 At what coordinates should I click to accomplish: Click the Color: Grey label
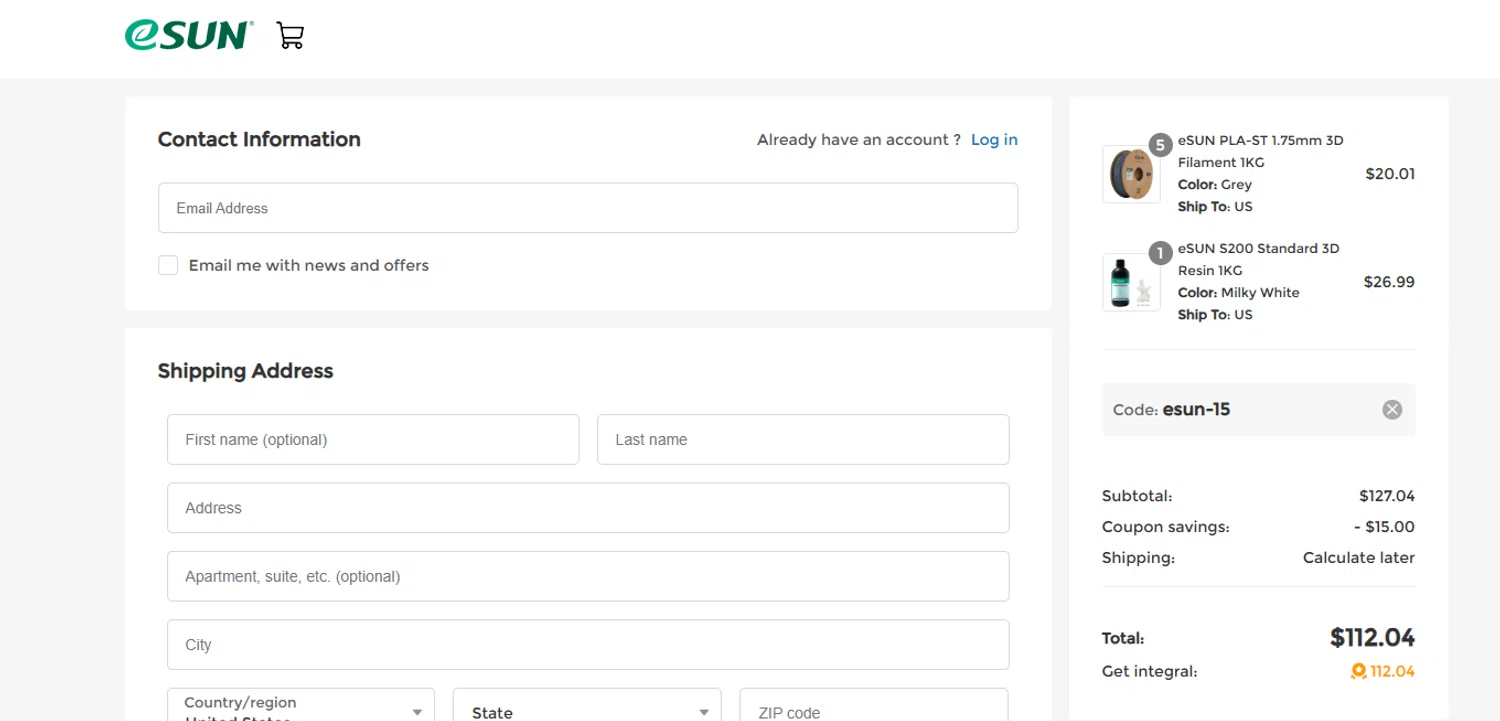[1215, 185]
